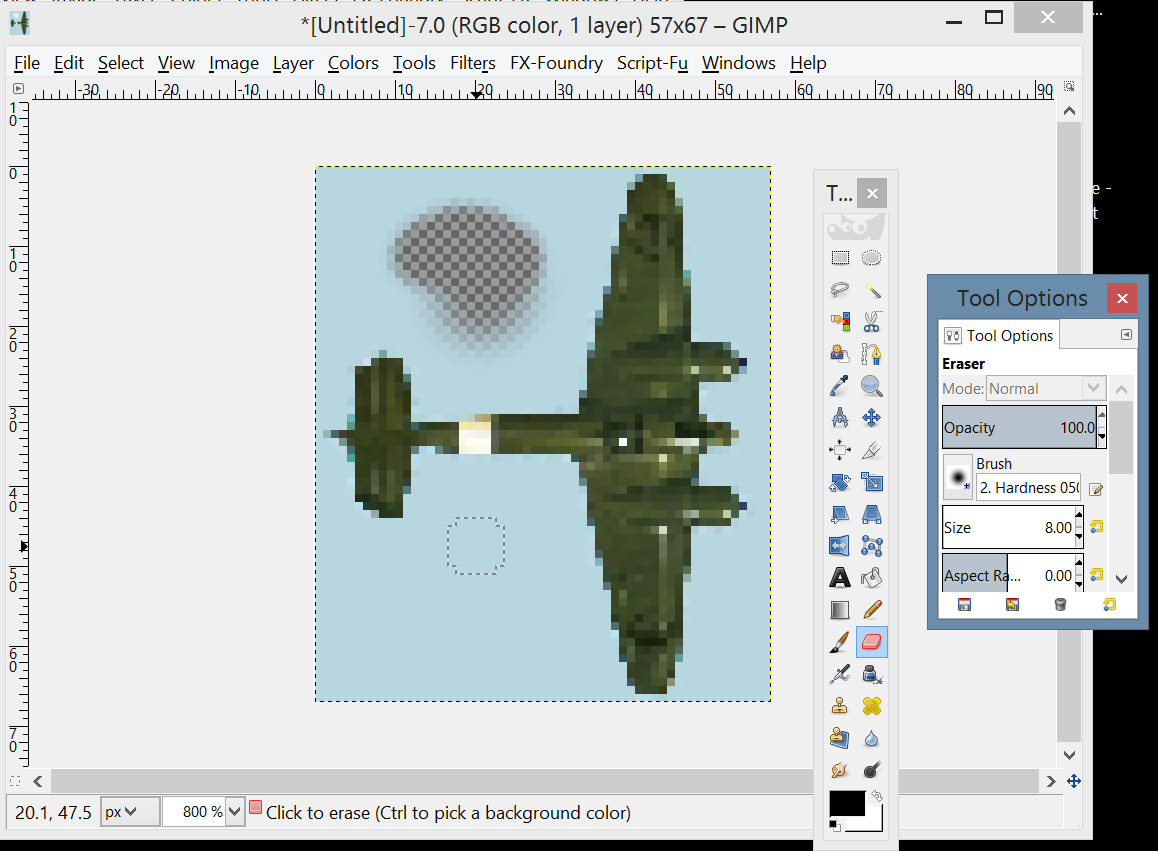The height and width of the screenshot is (851, 1158).
Task: Open the px unit dropdown
Action: coord(130,812)
